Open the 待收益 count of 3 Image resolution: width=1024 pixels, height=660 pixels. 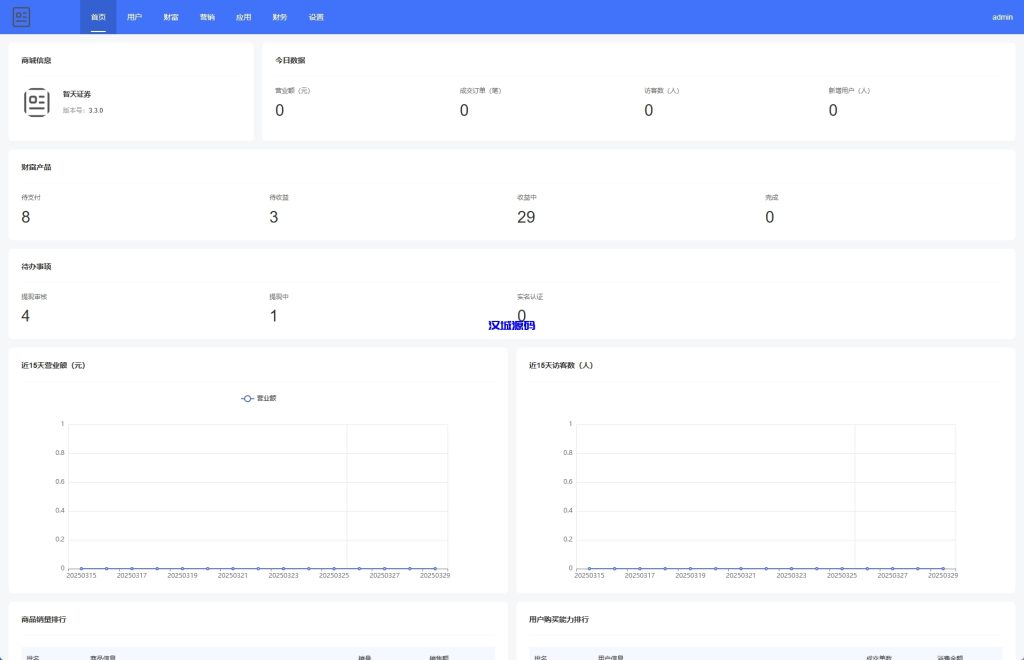274,217
